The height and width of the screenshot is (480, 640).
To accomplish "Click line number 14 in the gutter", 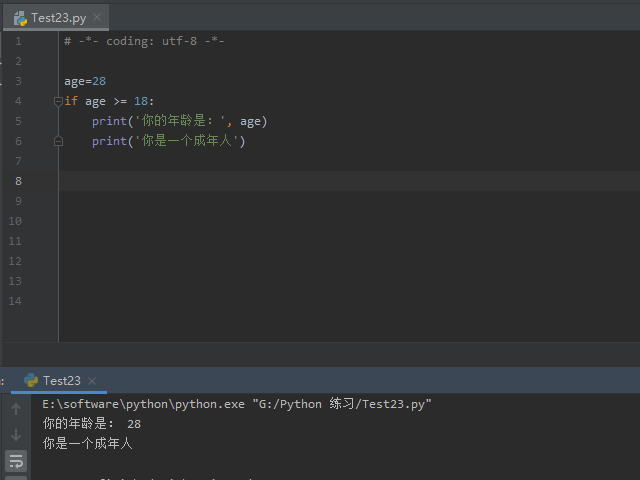I will pyautogui.click(x=15, y=301).
